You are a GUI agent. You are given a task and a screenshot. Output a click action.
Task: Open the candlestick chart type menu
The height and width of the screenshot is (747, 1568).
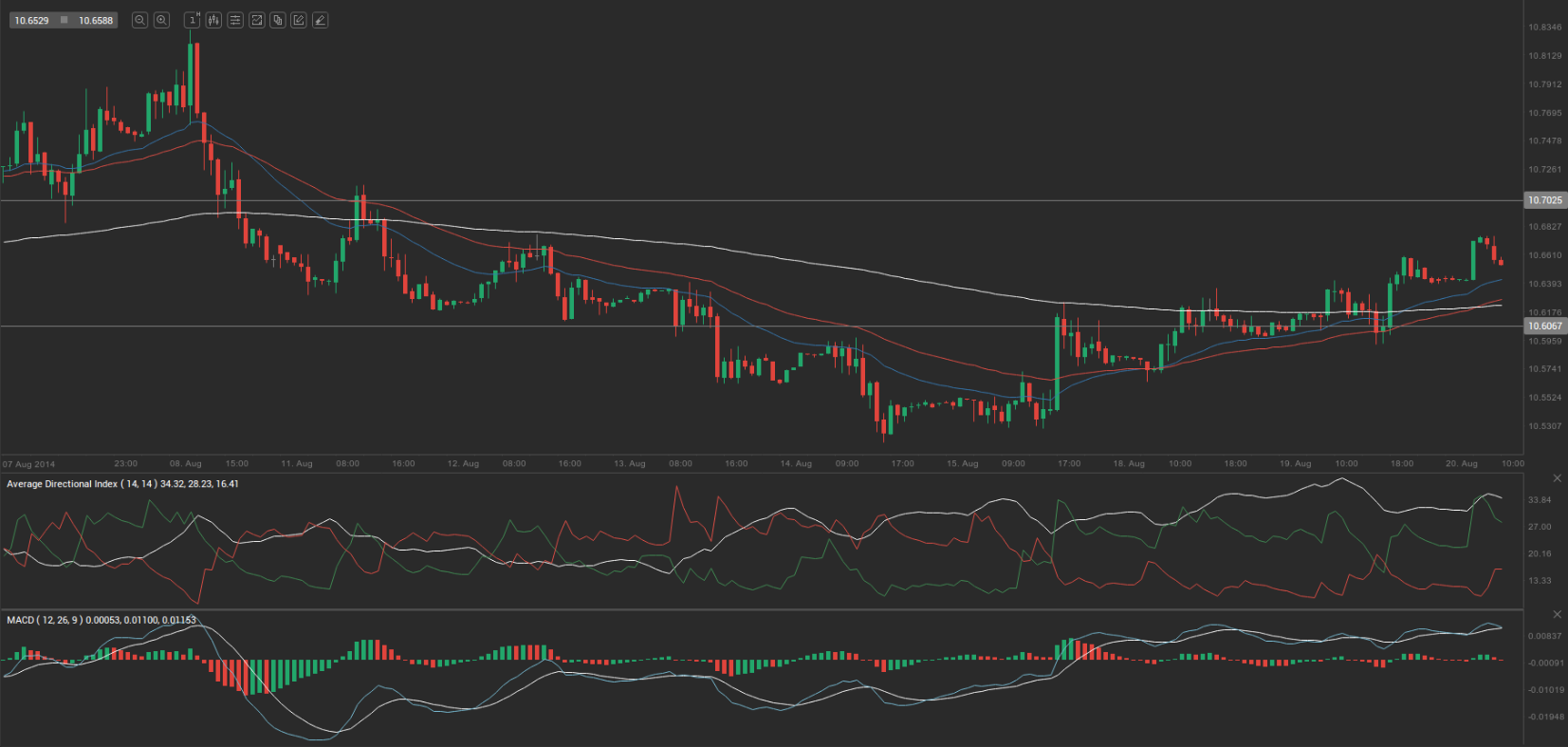[x=213, y=20]
